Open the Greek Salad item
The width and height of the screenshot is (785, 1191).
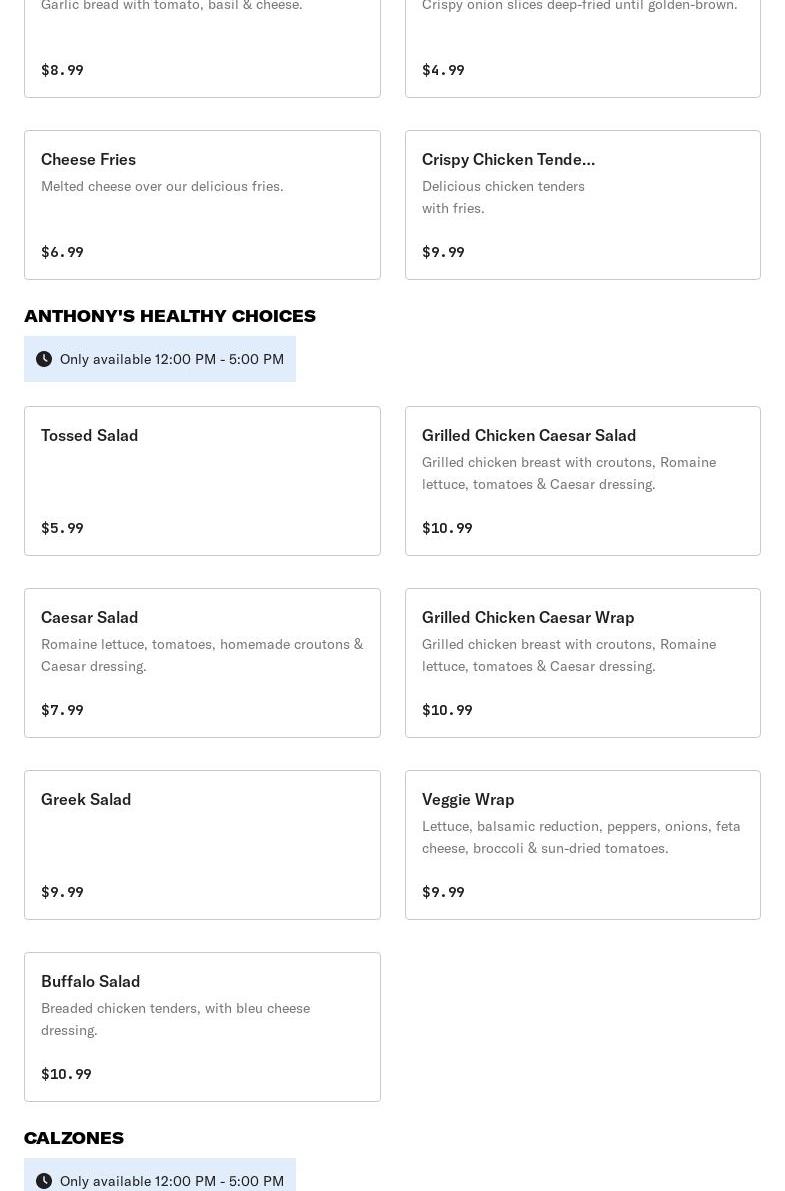pos(202,845)
